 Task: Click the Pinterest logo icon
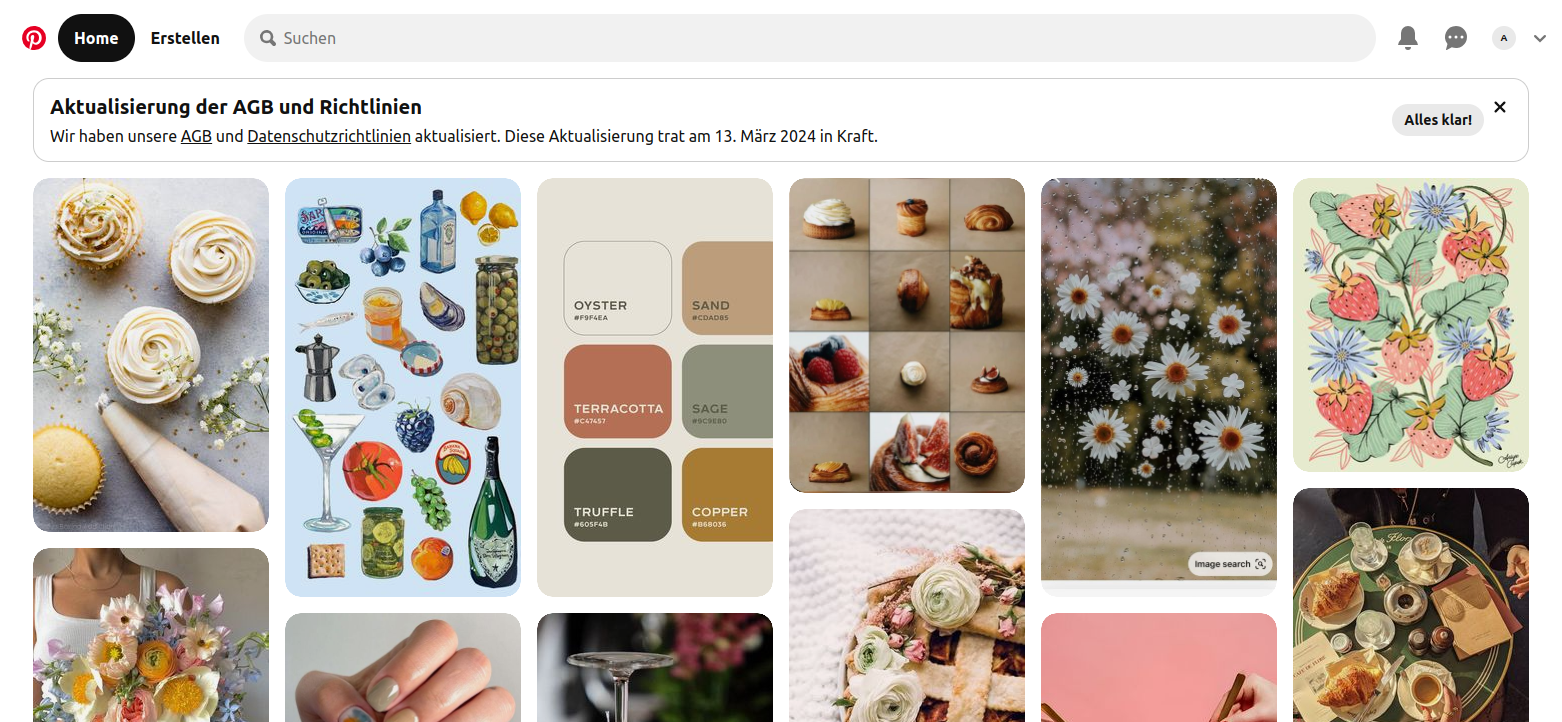(x=34, y=38)
